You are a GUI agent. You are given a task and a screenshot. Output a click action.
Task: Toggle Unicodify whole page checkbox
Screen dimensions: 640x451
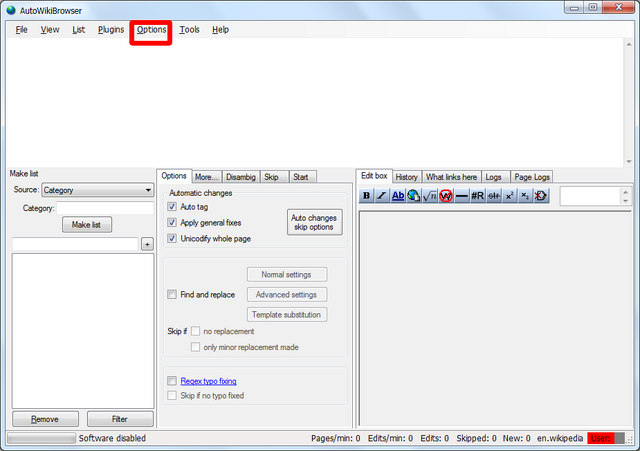coord(172,238)
